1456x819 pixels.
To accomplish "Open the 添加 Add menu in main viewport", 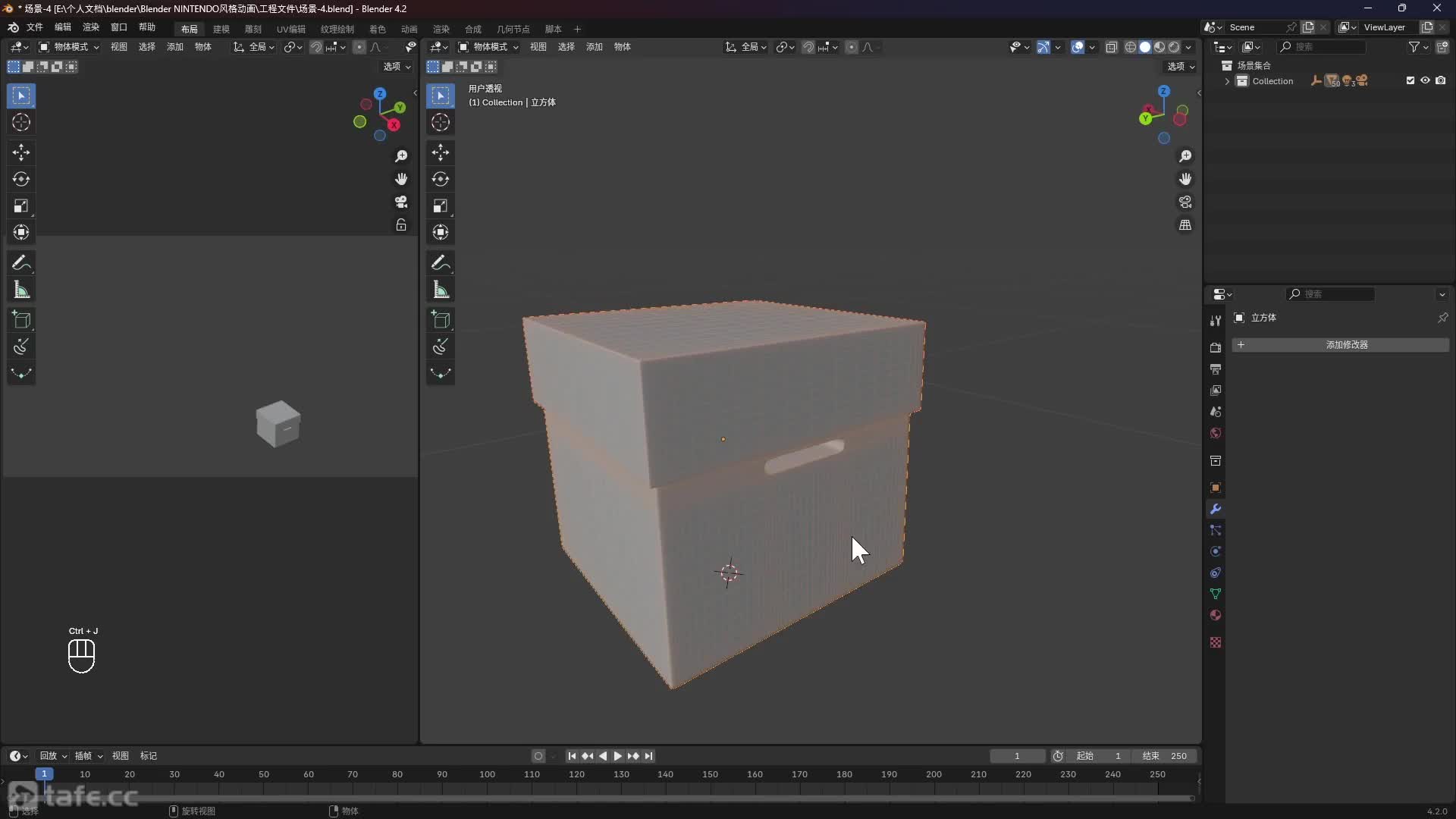I will click(x=595, y=47).
